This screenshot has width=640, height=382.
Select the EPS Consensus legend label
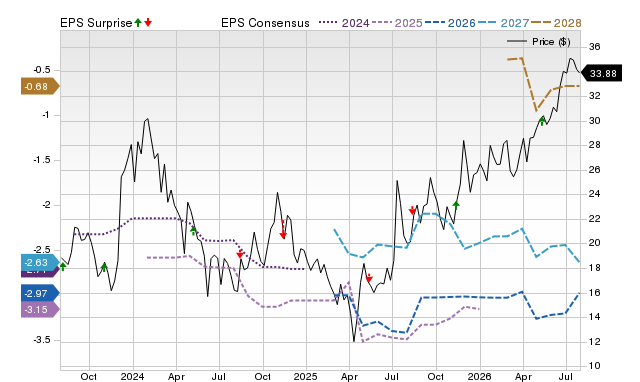tap(265, 23)
